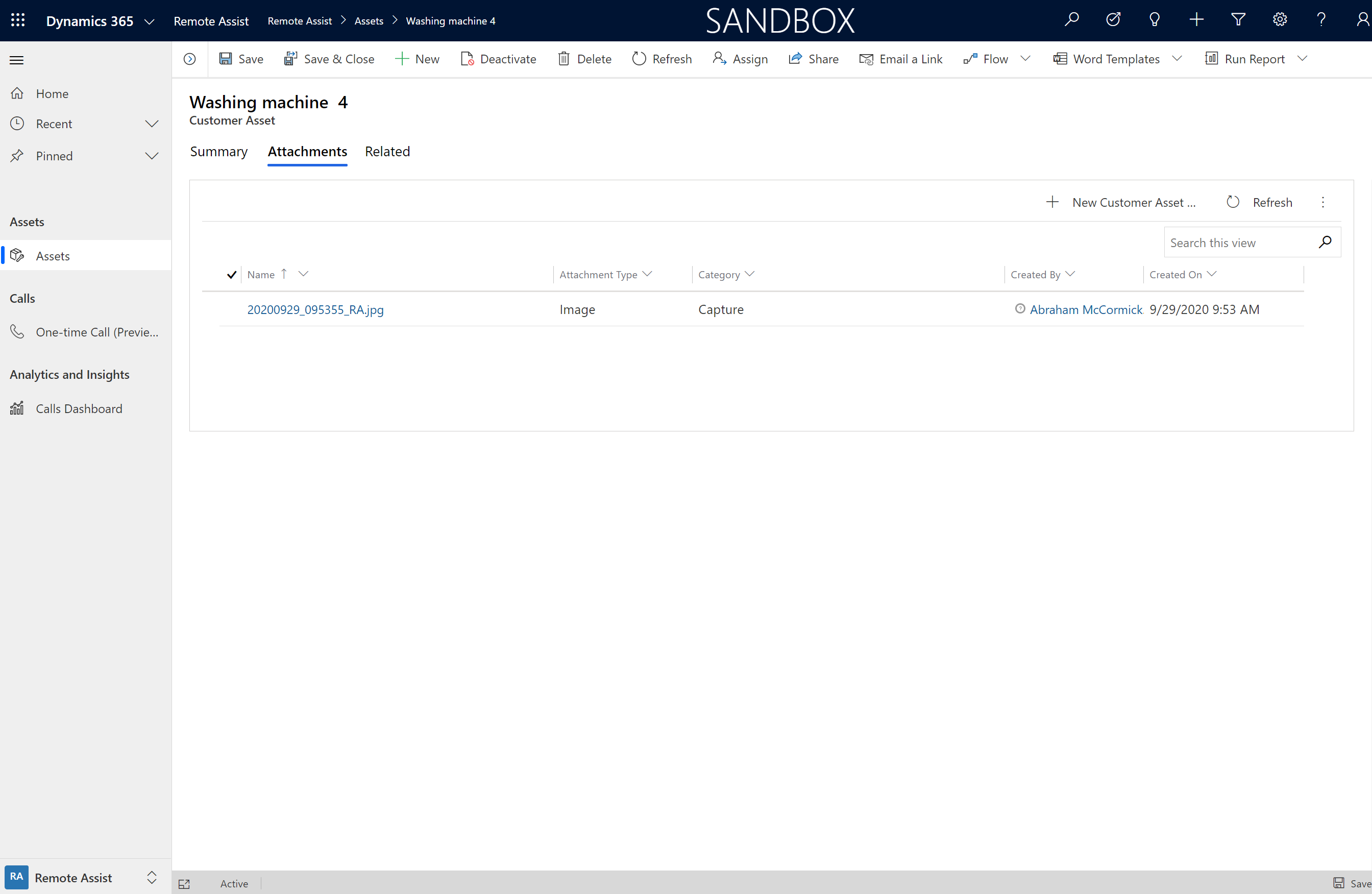Click the Save & Close icon
This screenshot has width=1372, height=894.
[291, 59]
